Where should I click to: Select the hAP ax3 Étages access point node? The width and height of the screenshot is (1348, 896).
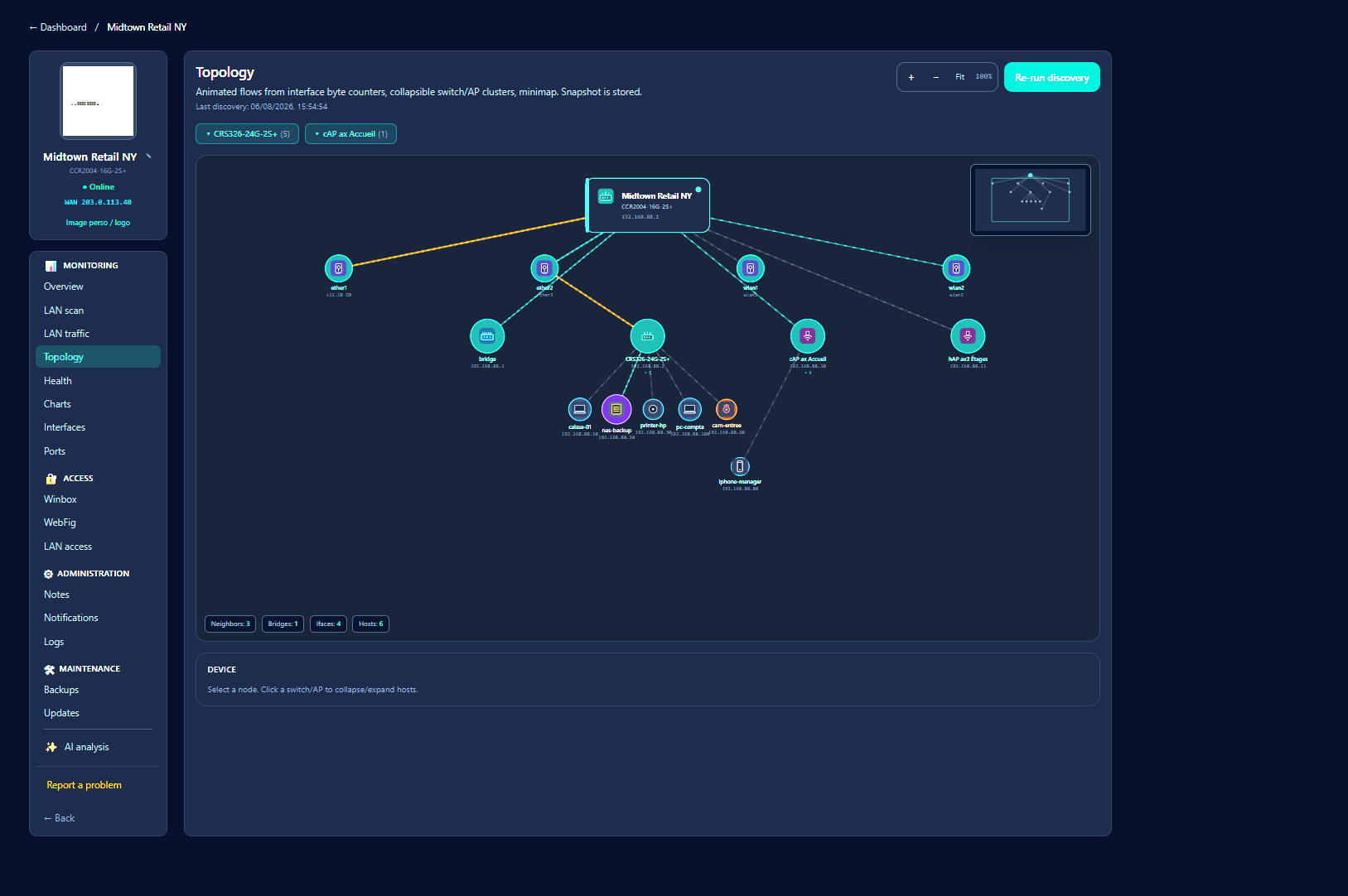pos(968,336)
